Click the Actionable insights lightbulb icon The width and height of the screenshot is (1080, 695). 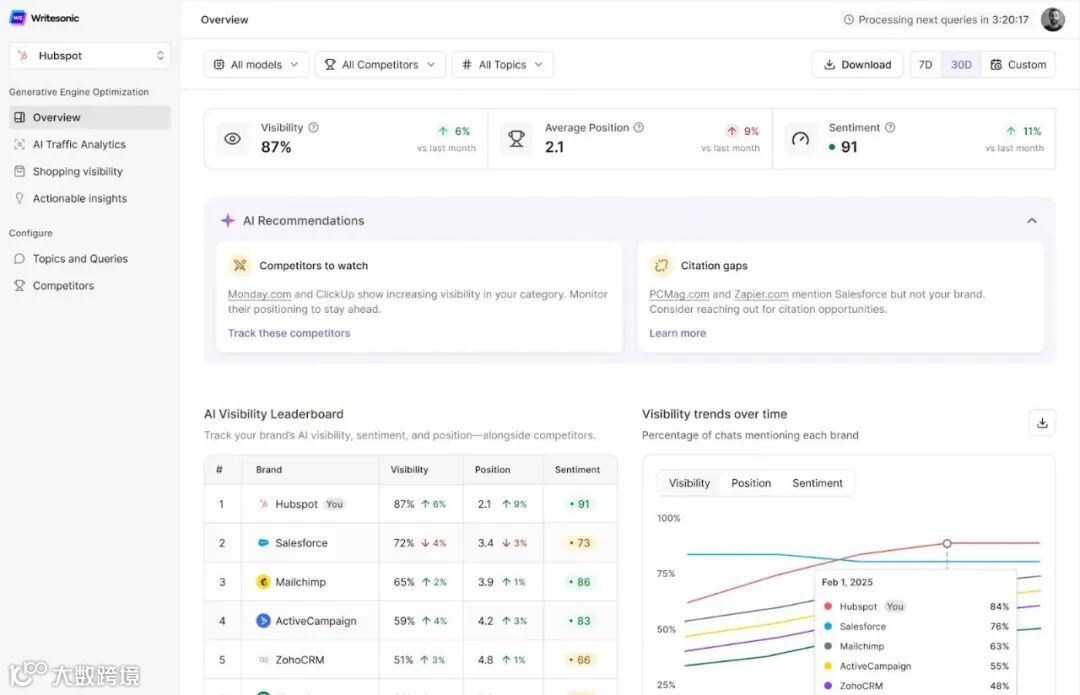[x=19, y=198]
